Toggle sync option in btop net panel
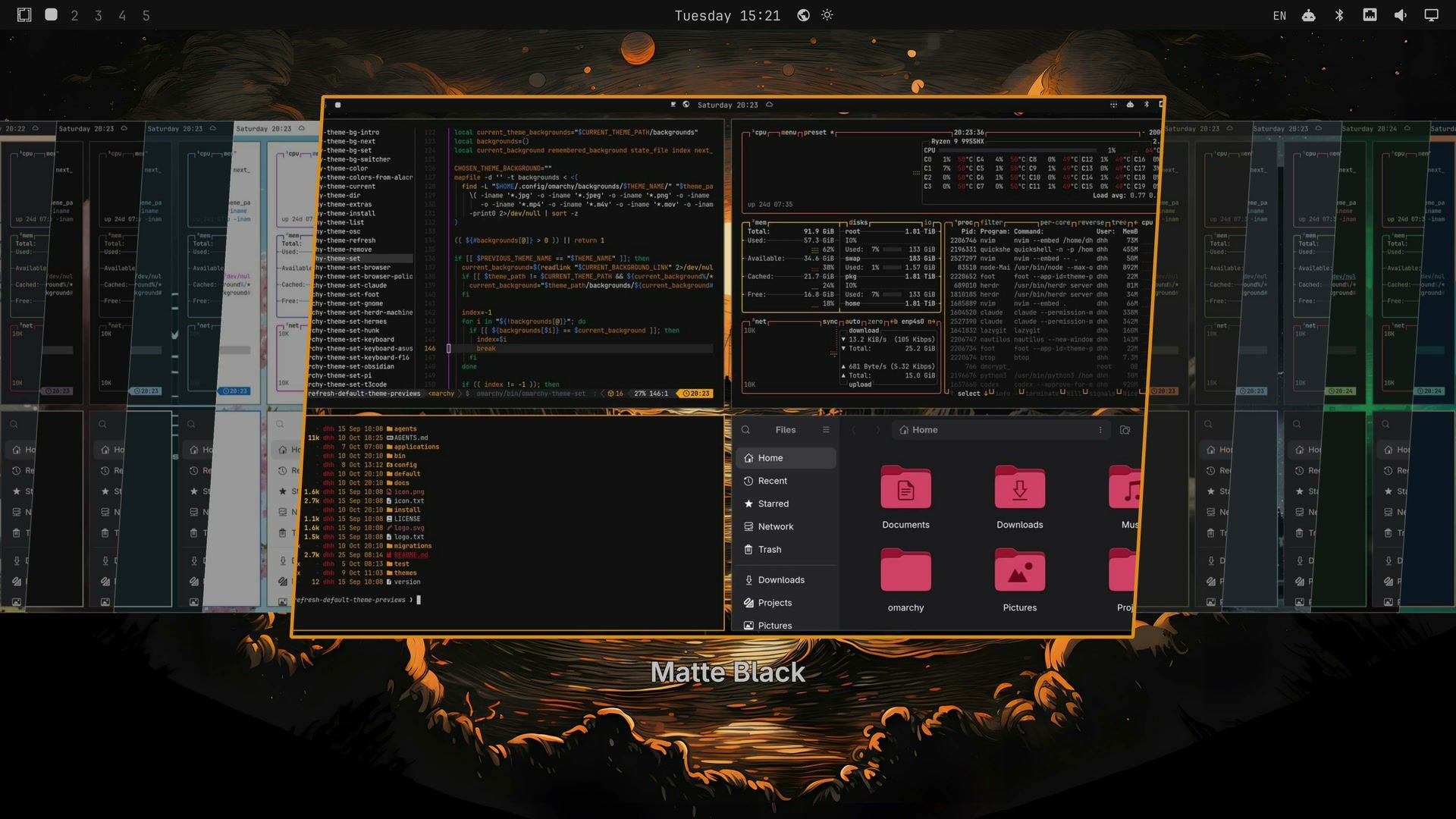Image resolution: width=1456 pixels, height=819 pixels. point(830,322)
